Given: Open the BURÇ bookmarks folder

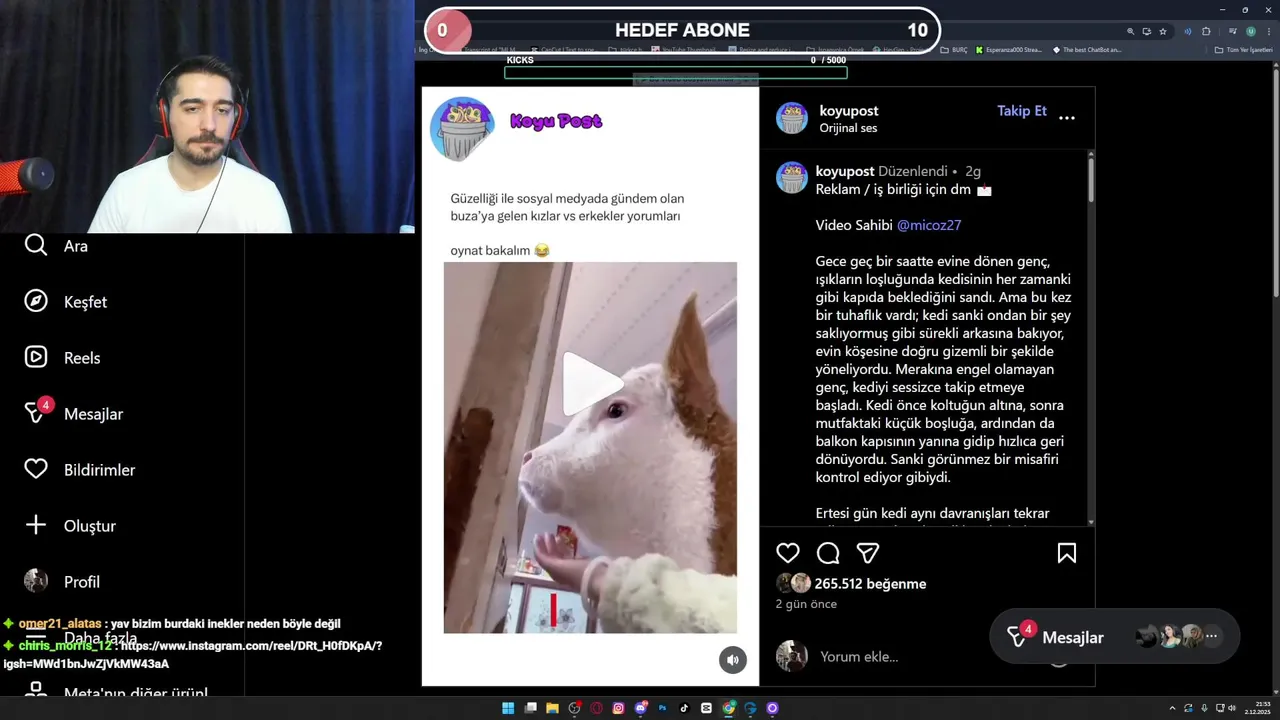Looking at the screenshot, I should point(954,49).
